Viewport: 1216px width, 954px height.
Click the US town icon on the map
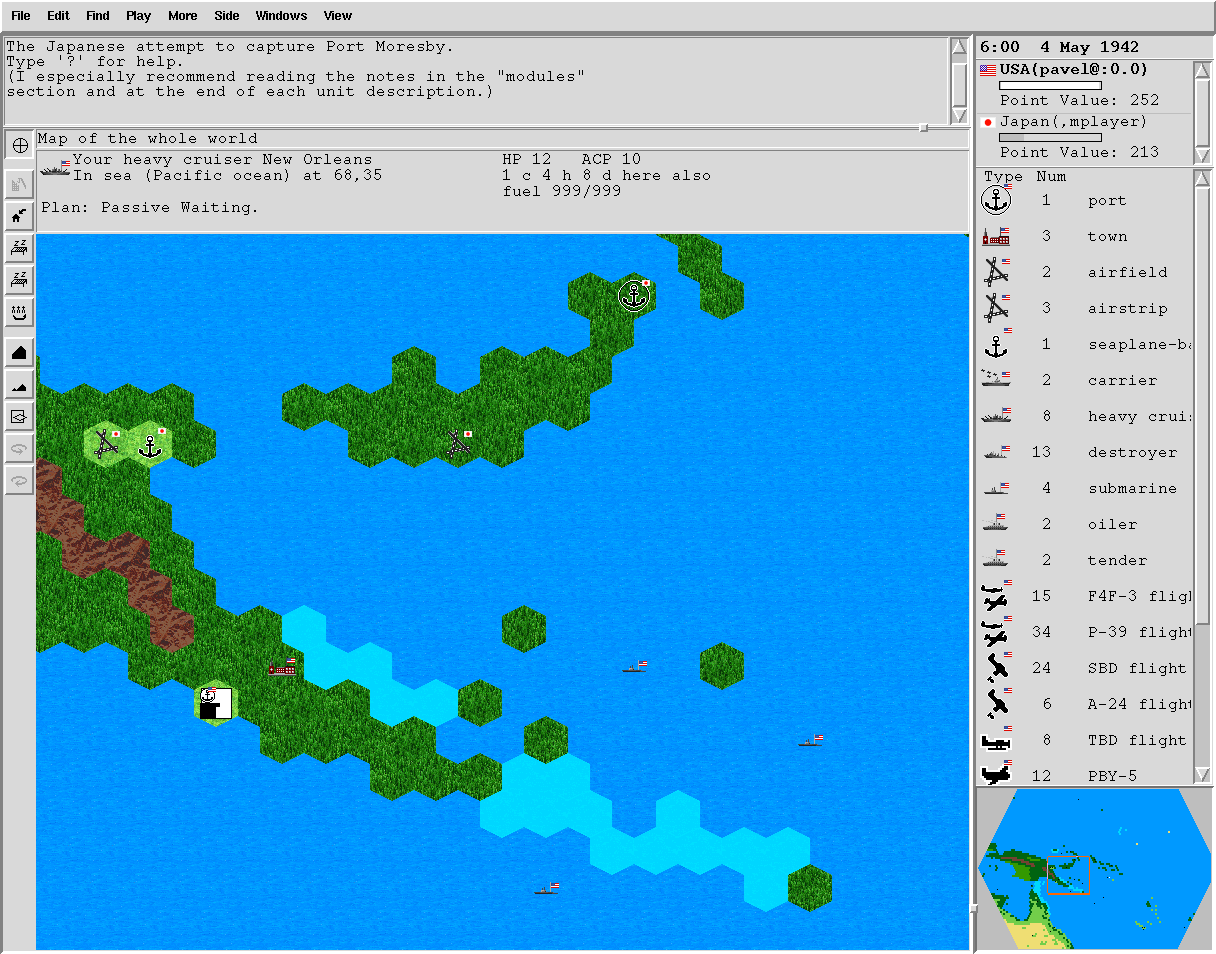point(283,666)
